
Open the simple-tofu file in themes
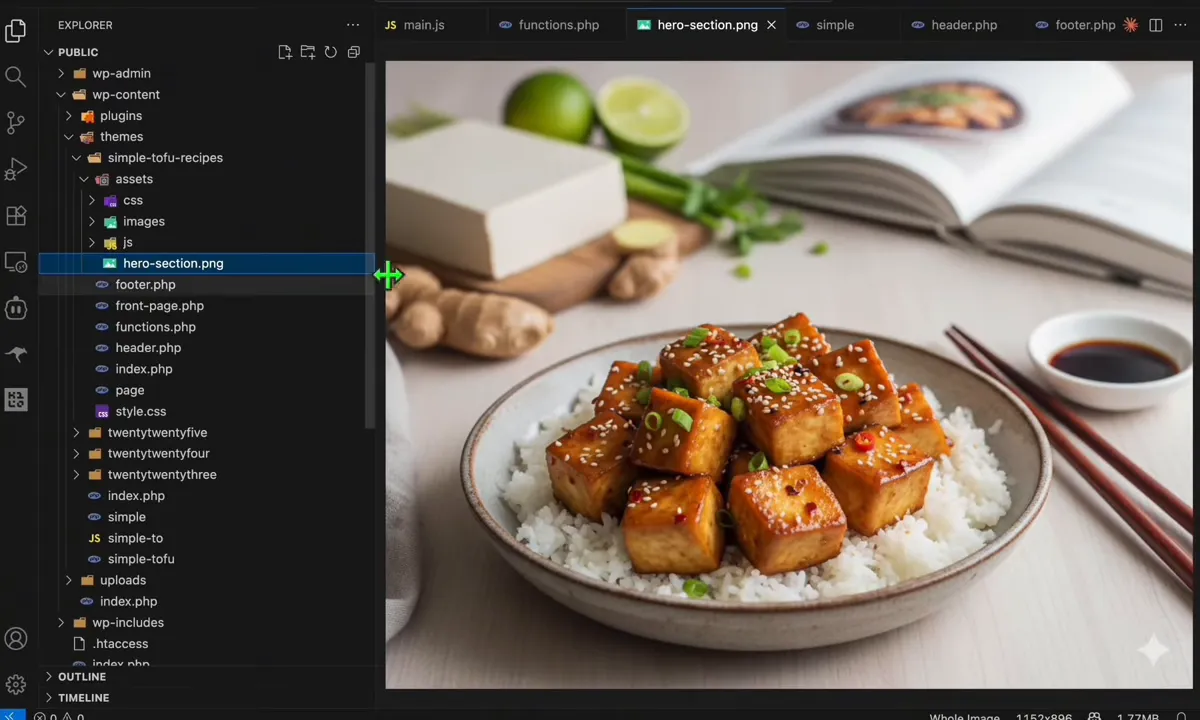(207, 559)
